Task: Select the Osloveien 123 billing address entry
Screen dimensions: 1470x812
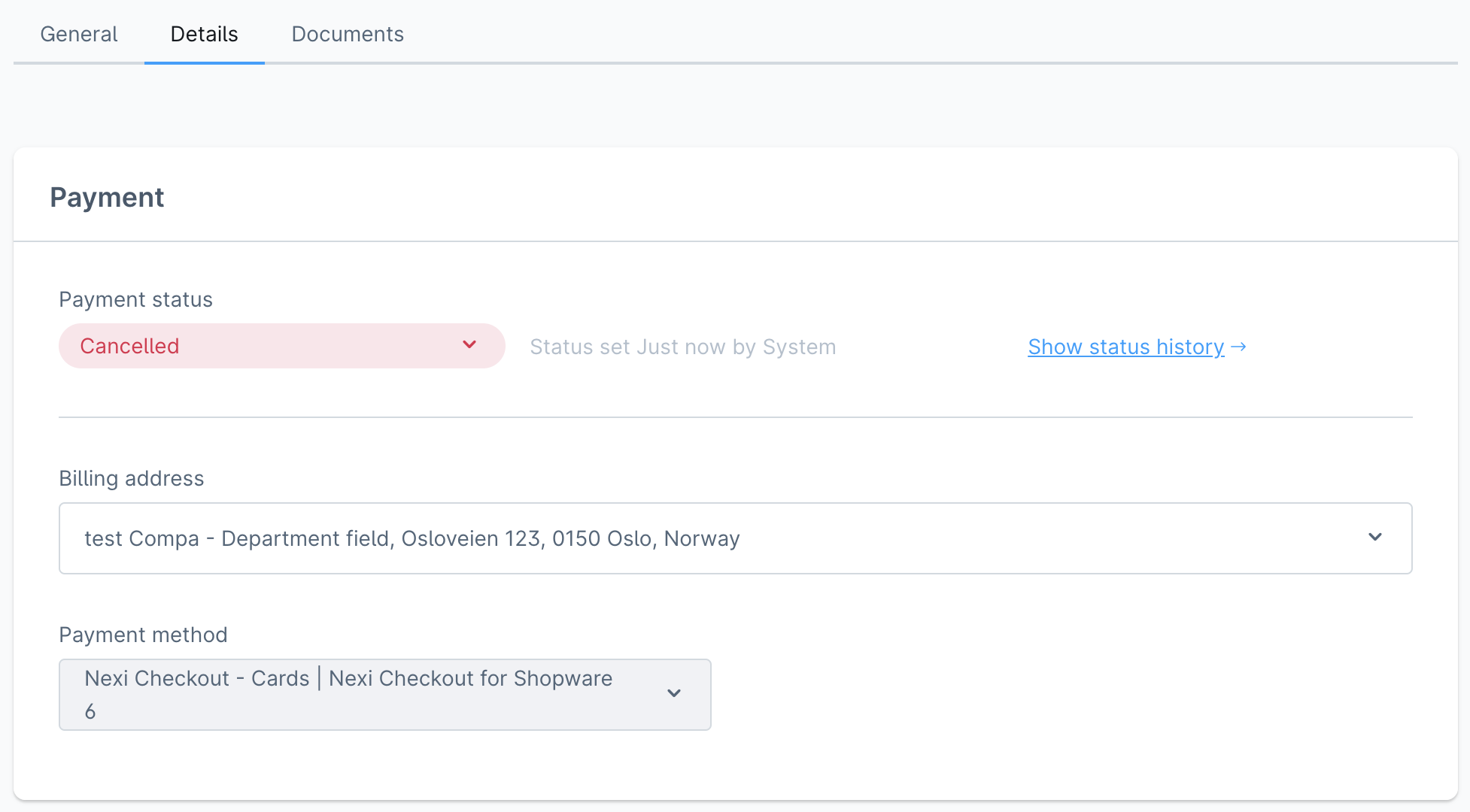Action: (x=413, y=538)
